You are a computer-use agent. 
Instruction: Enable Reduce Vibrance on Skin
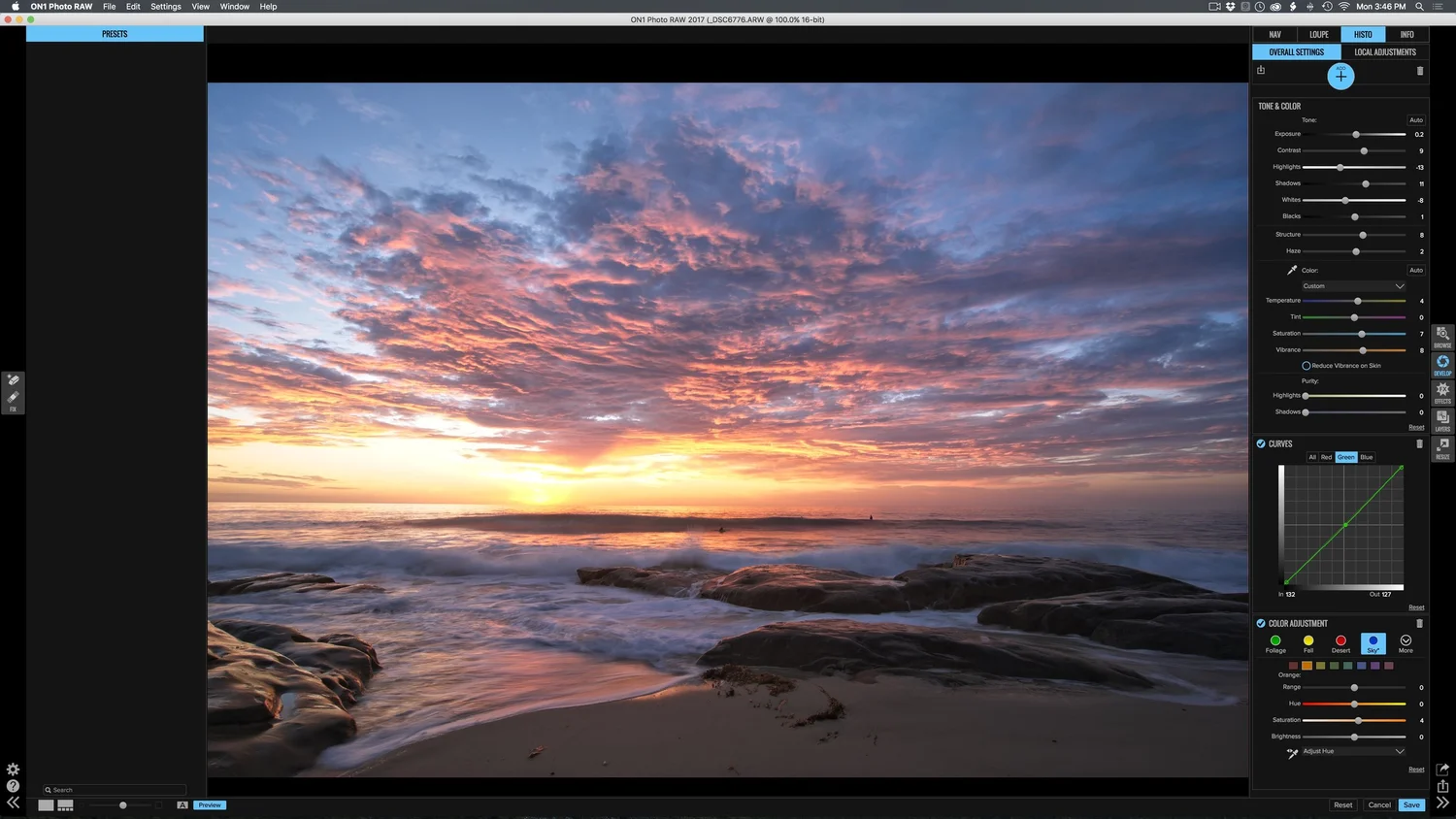click(1306, 365)
